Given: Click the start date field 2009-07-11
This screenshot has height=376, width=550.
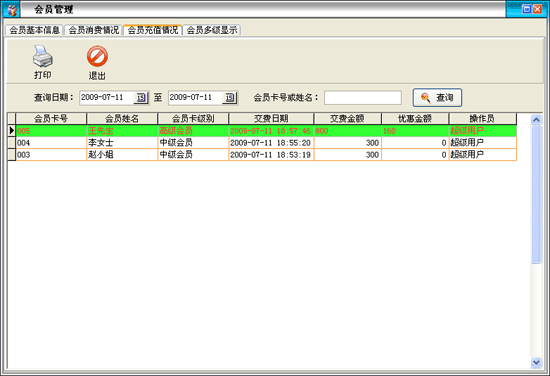Looking at the screenshot, I should pyautogui.click(x=107, y=98).
